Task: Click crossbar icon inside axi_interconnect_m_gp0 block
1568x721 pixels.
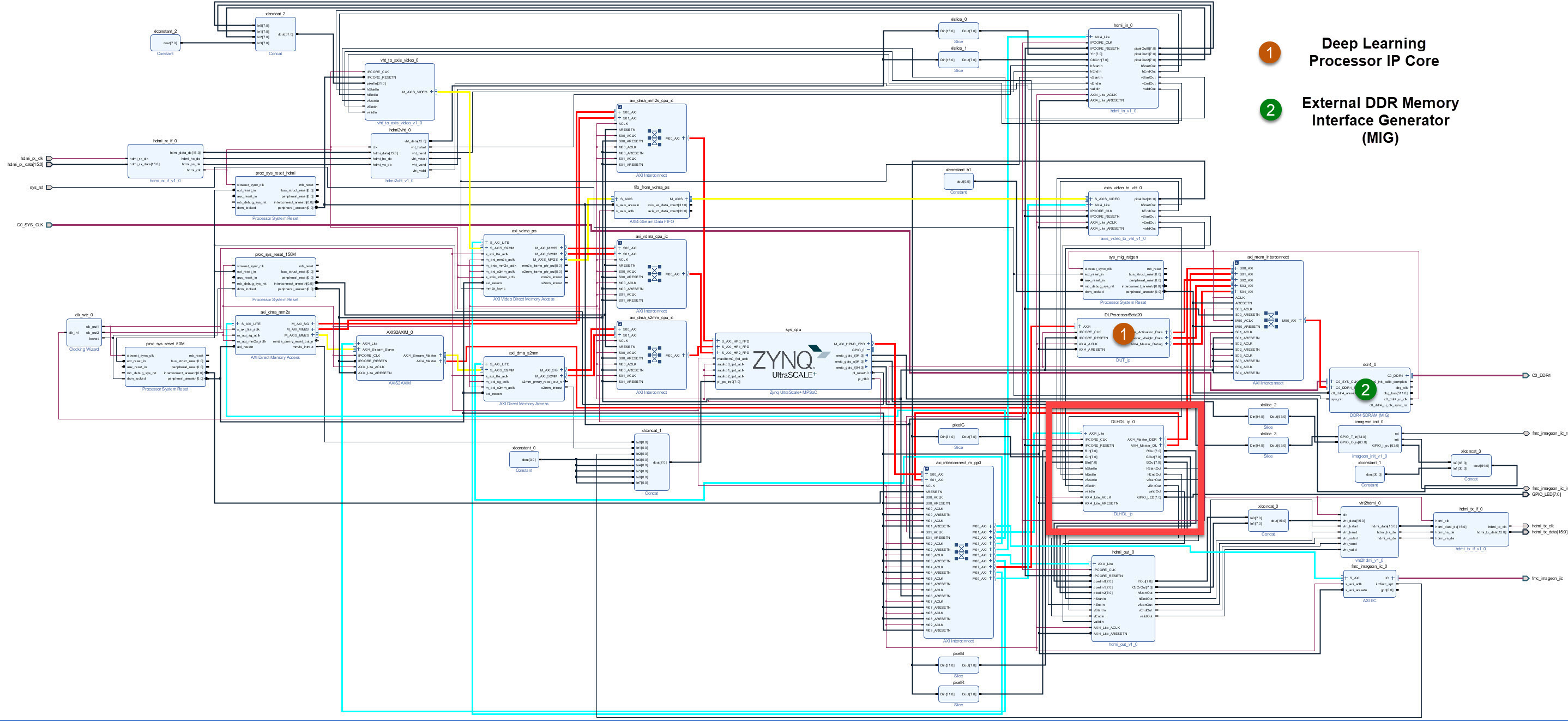Action: pyautogui.click(x=962, y=552)
